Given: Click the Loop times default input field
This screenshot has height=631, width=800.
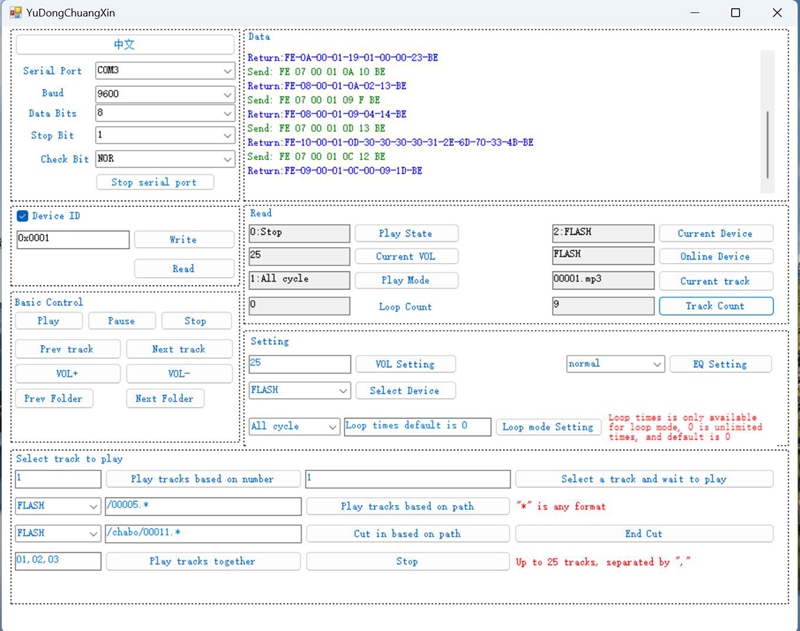Looking at the screenshot, I should [x=418, y=426].
